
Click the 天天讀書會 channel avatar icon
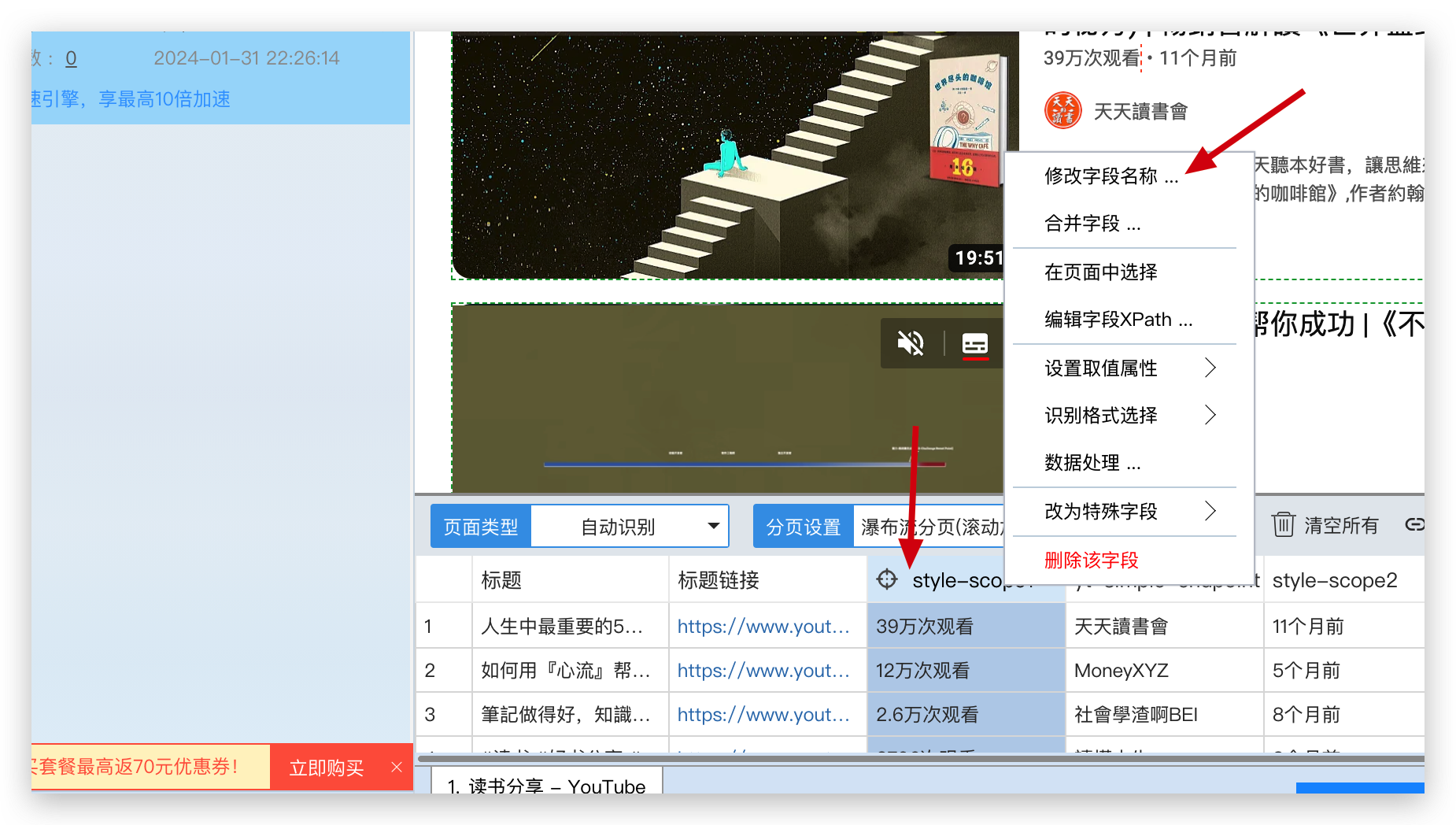[x=1062, y=110]
